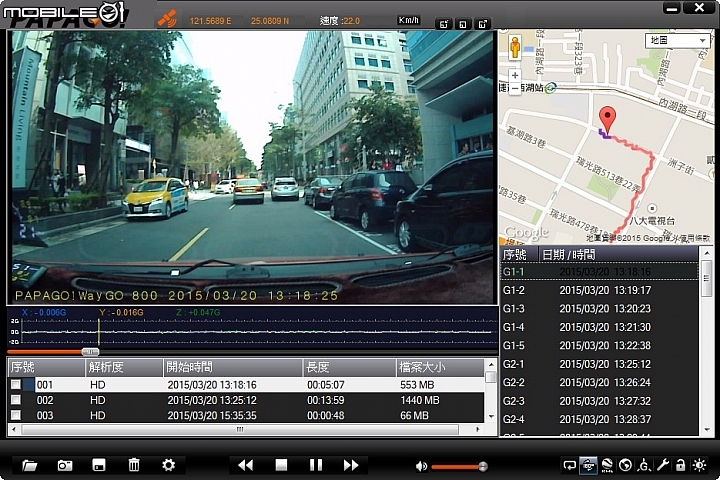Click the third video size icon above map
720x480 pixels.
tap(483, 24)
